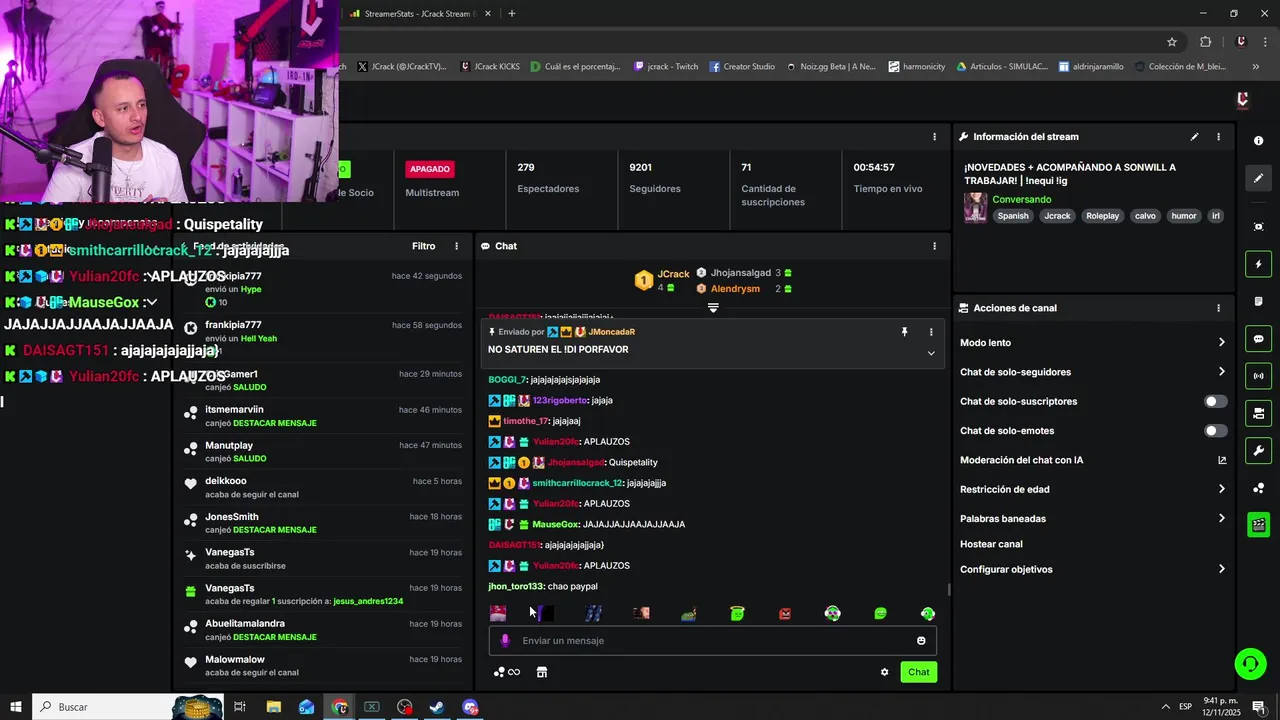The width and height of the screenshot is (1280, 720).
Task: Toggle Chat de solo-emotes switch
Action: click(1215, 431)
